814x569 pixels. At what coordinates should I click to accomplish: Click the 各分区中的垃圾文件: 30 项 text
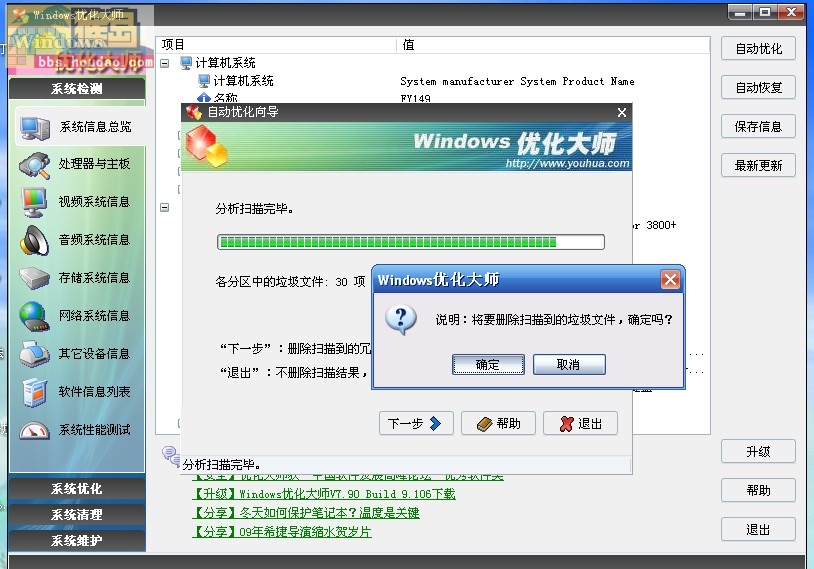coord(290,282)
